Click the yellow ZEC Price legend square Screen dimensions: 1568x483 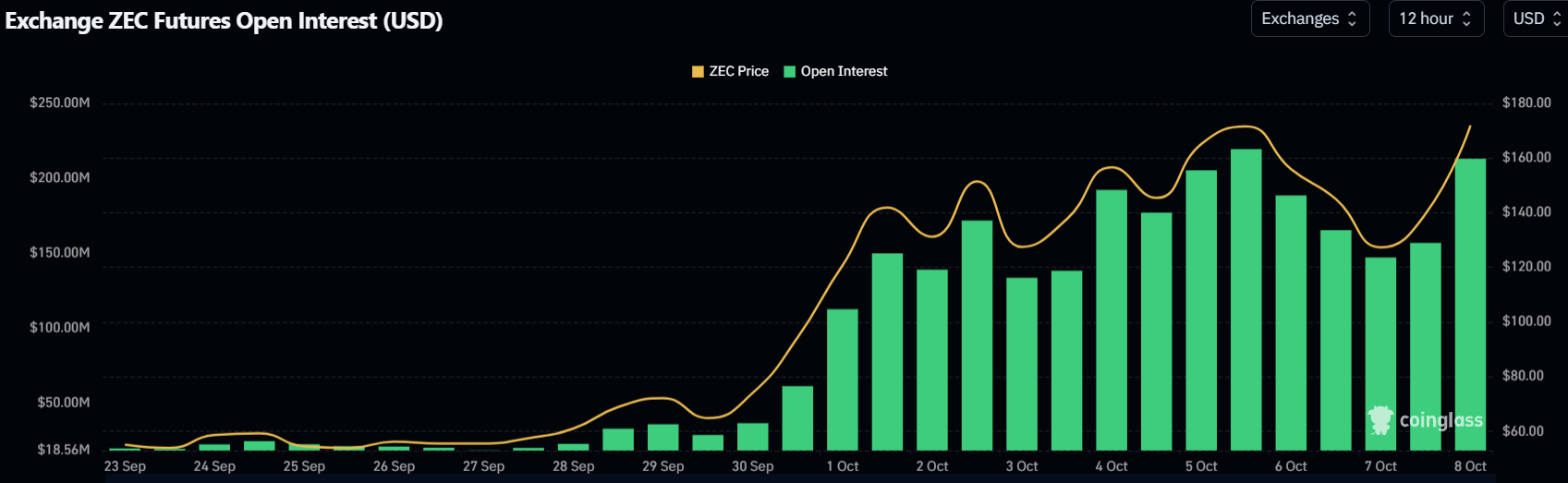point(698,72)
